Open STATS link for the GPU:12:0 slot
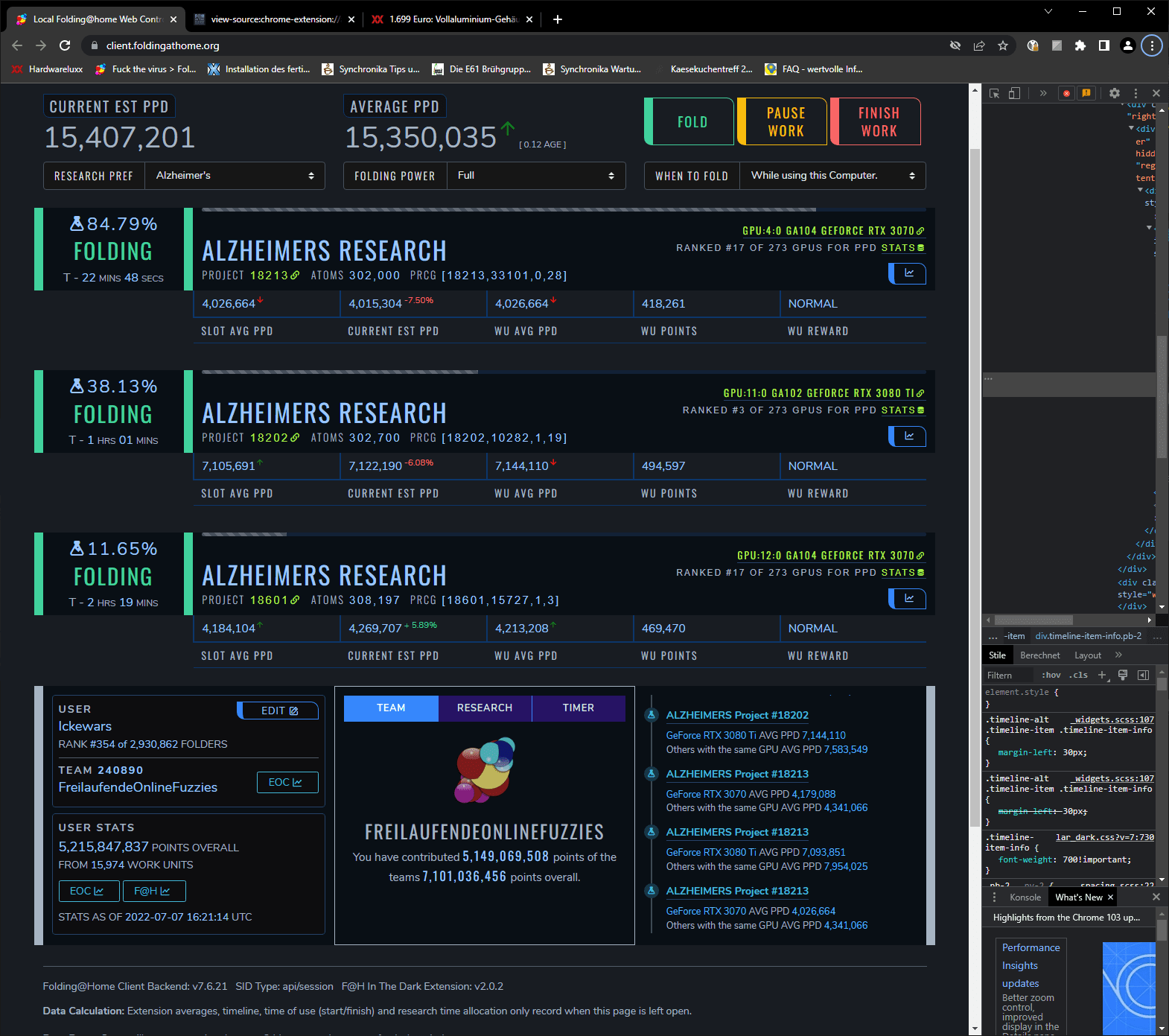The width and height of the screenshot is (1169, 1036). click(902, 573)
